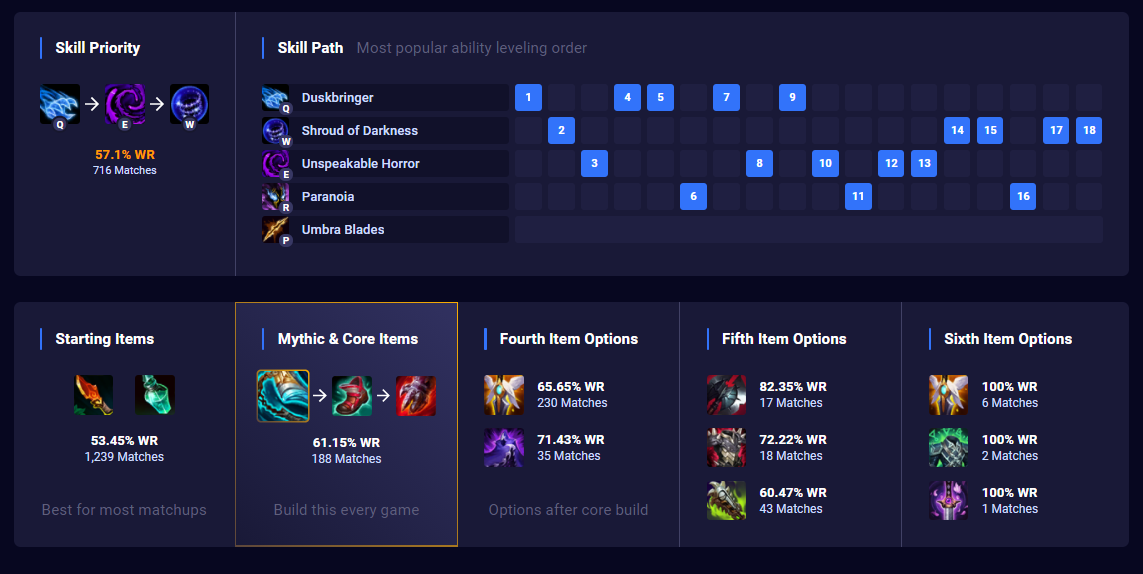Choose the 71.43% WR fourth item icon
Image resolution: width=1143 pixels, height=574 pixels.
(x=504, y=447)
